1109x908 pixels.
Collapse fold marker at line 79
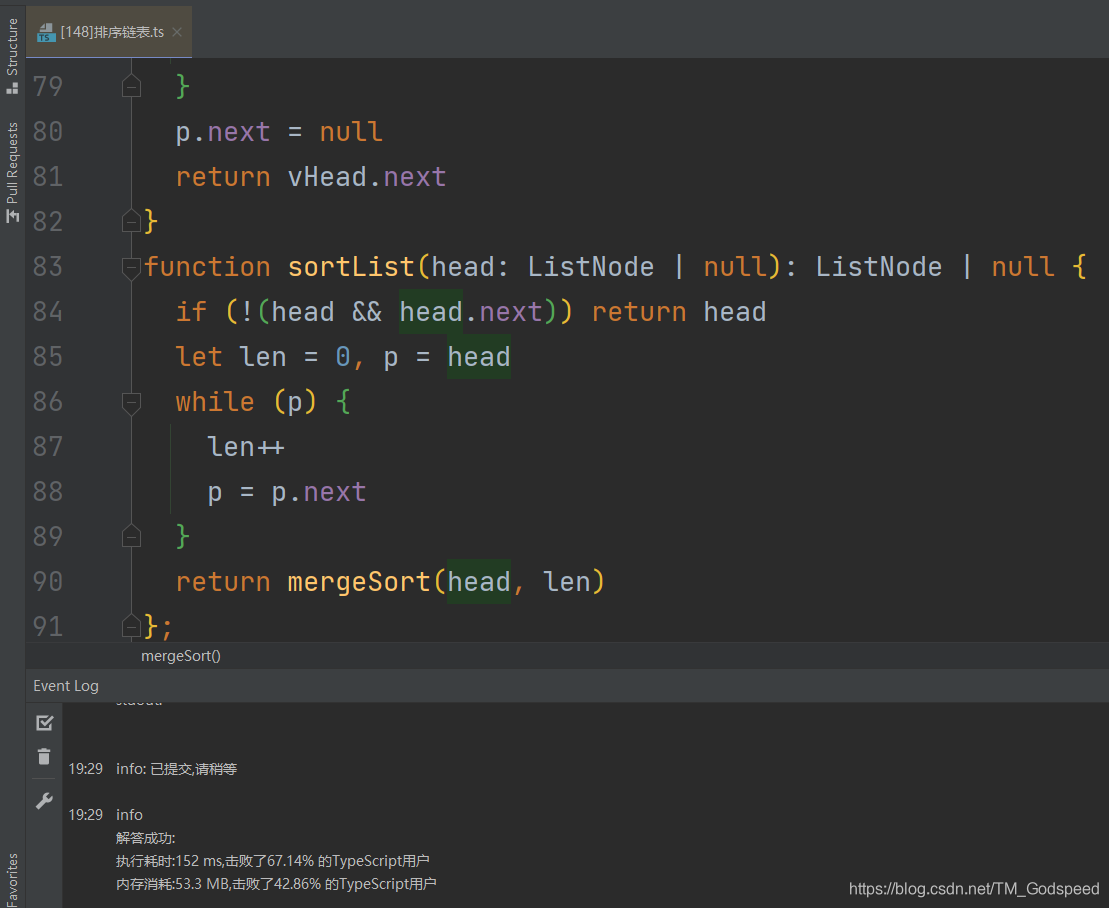pyautogui.click(x=131, y=86)
